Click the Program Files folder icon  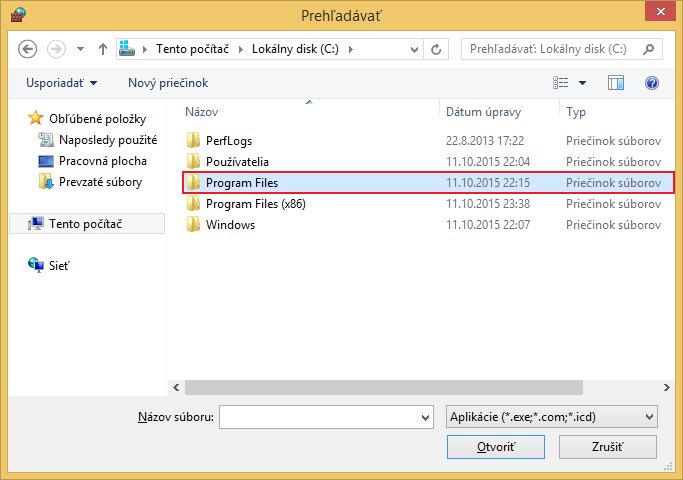pyautogui.click(x=193, y=182)
